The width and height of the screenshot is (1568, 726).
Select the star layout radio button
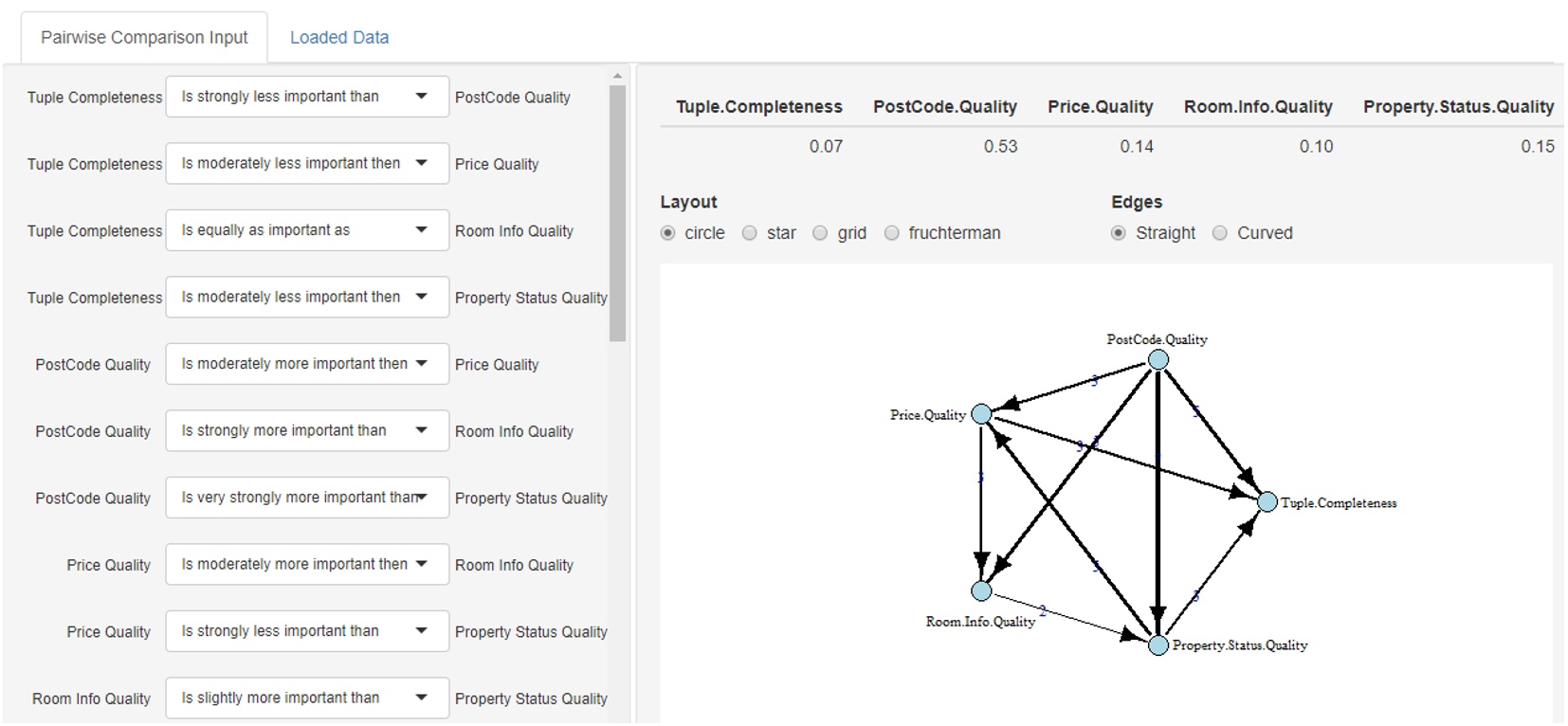749,232
